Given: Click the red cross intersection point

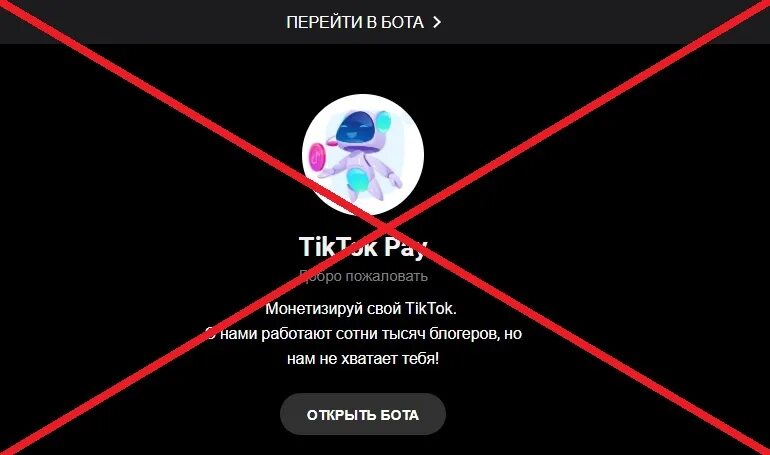Looking at the screenshot, I should 386,227.
